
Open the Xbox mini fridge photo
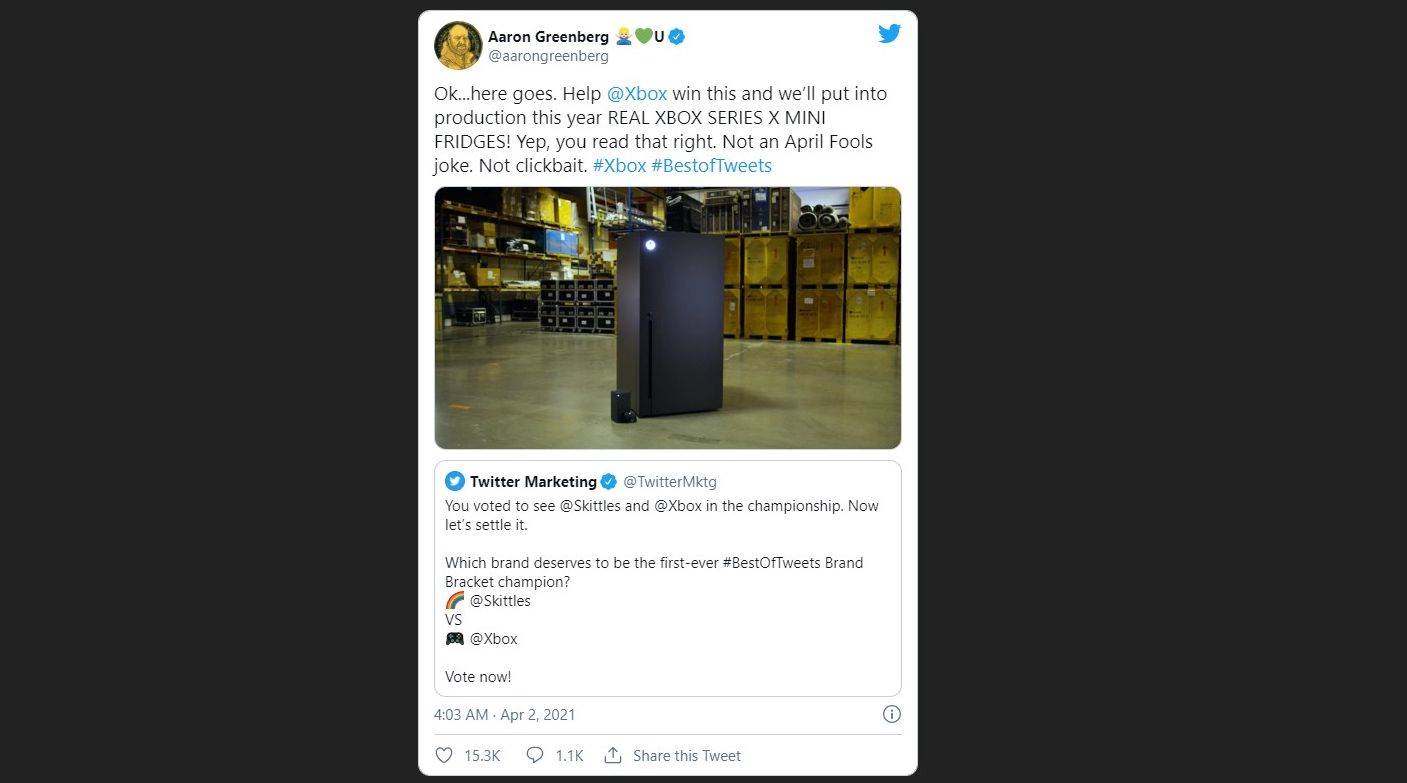[x=668, y=318]
